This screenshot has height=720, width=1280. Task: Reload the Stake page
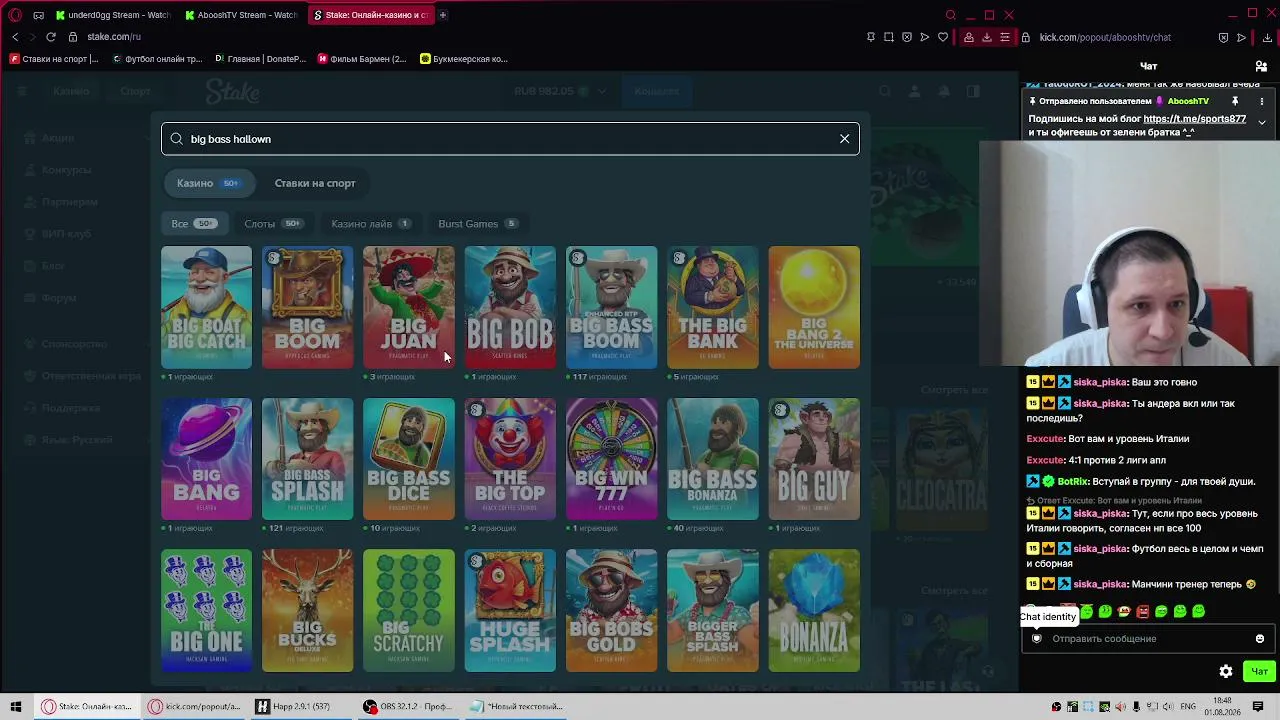pyautogui.click(x=50, y=37)
